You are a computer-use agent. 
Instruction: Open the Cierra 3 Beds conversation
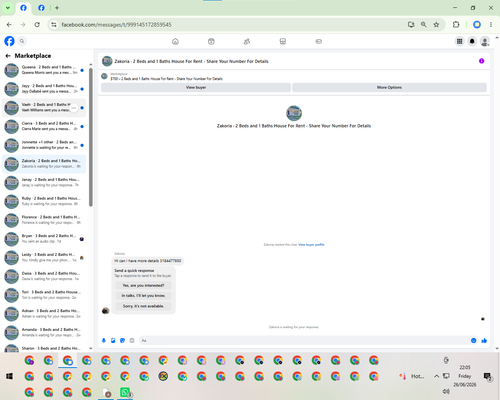[44, 126]
